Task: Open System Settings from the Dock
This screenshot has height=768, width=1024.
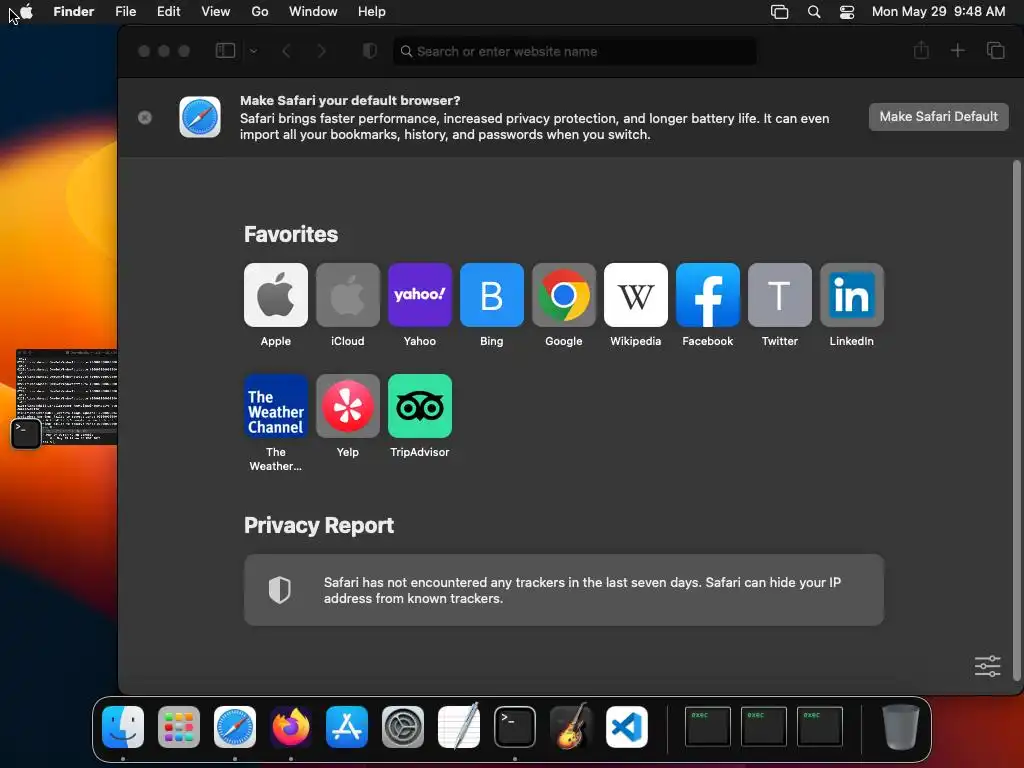Action: [x=403, y=726]
